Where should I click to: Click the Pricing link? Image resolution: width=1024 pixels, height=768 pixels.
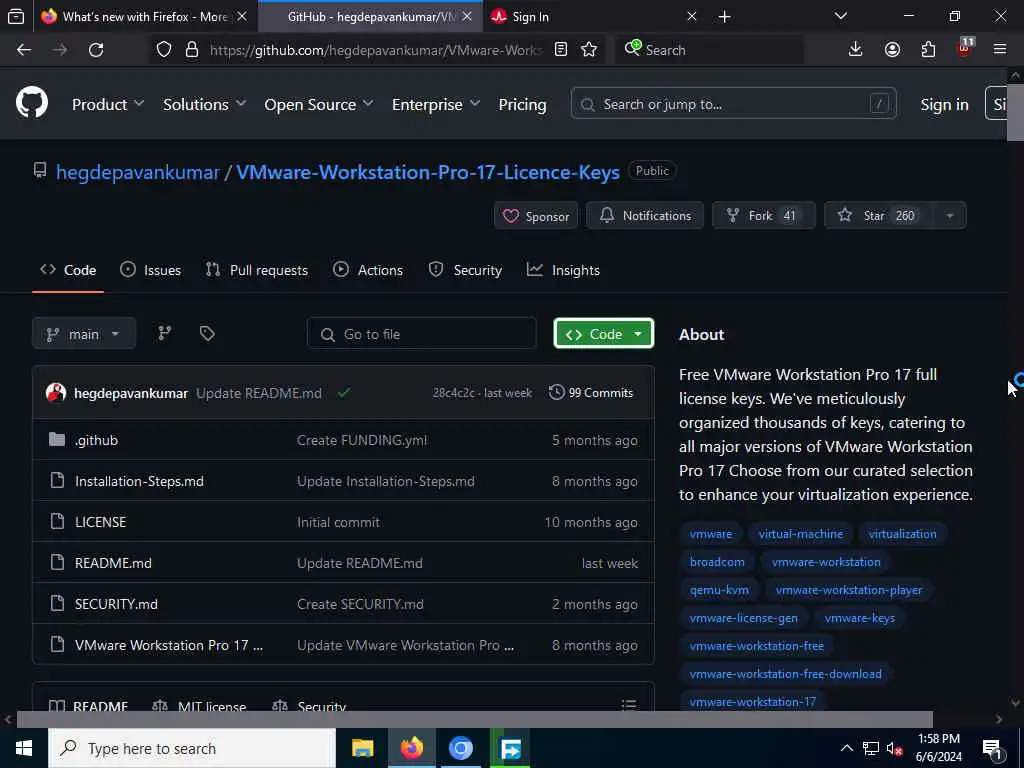(x=522, y=104)
